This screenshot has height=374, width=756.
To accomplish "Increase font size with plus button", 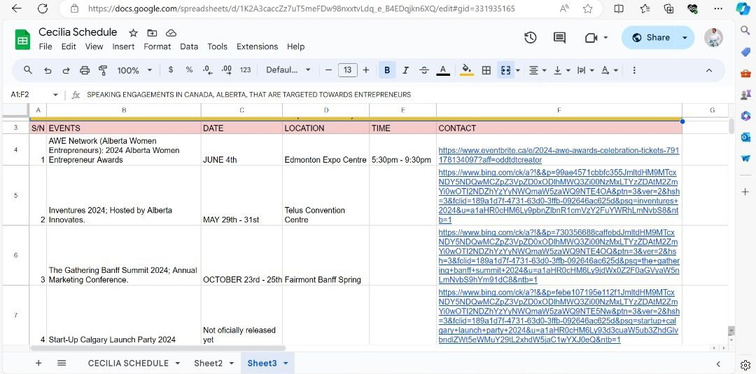I will (x=366, y=70).
